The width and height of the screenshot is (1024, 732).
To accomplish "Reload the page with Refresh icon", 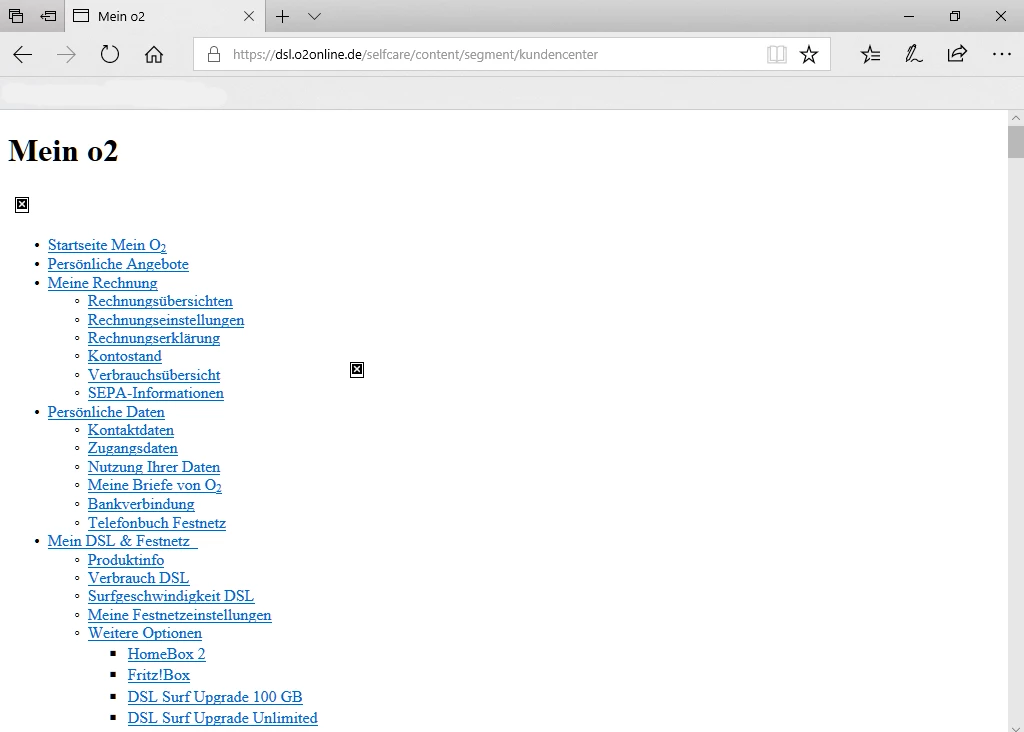I will [x=110, y=54].
